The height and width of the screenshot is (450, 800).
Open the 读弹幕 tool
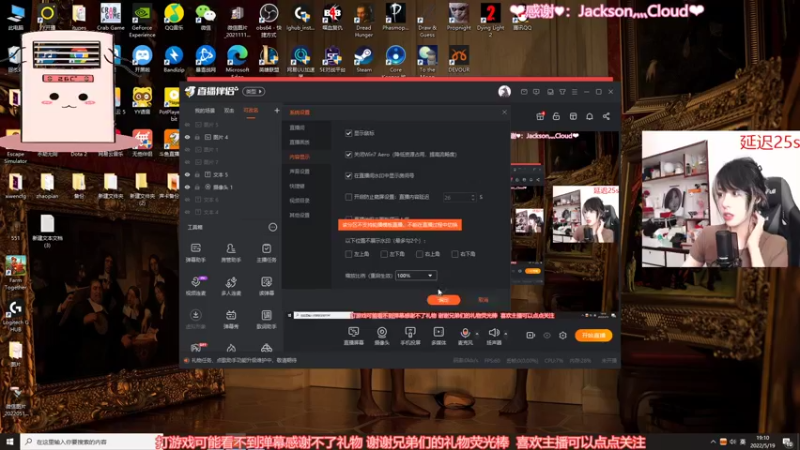[x=266, y=286]
